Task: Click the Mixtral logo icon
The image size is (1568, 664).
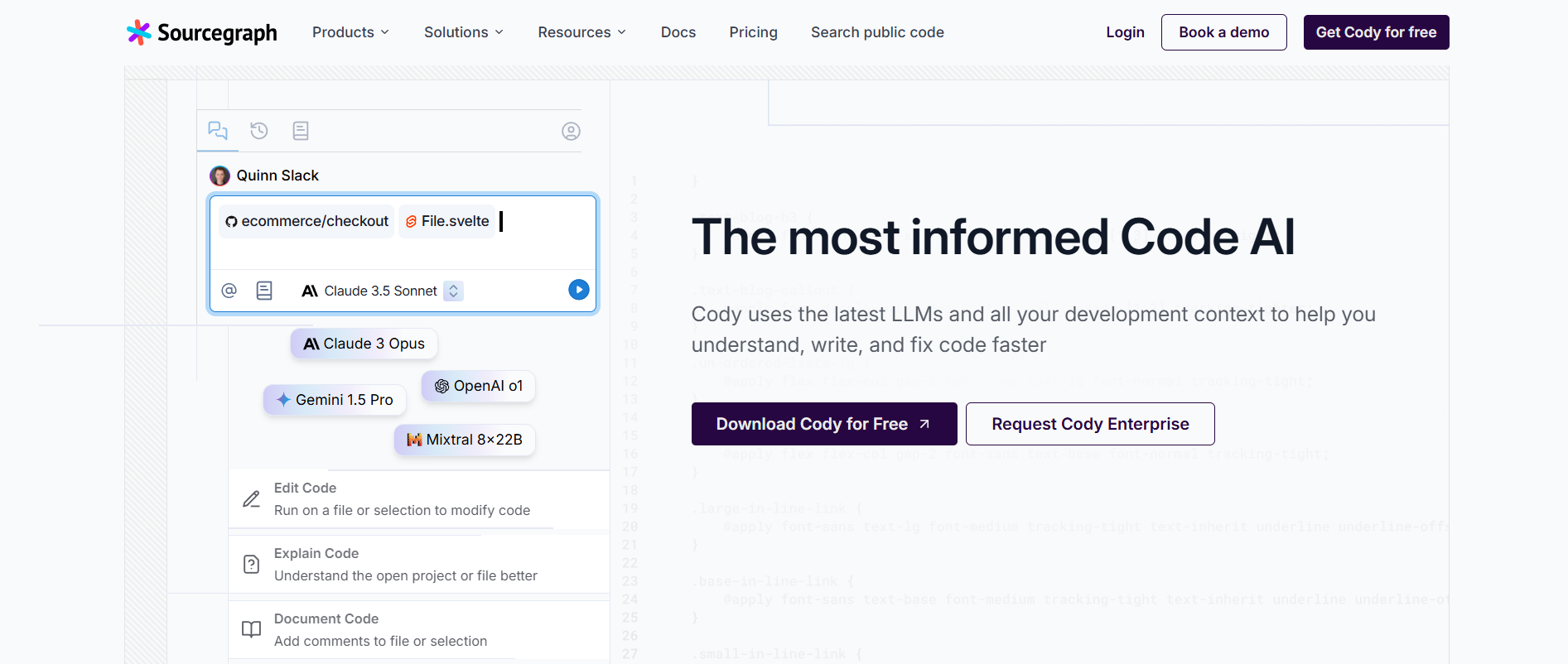Action: [415, 440]
